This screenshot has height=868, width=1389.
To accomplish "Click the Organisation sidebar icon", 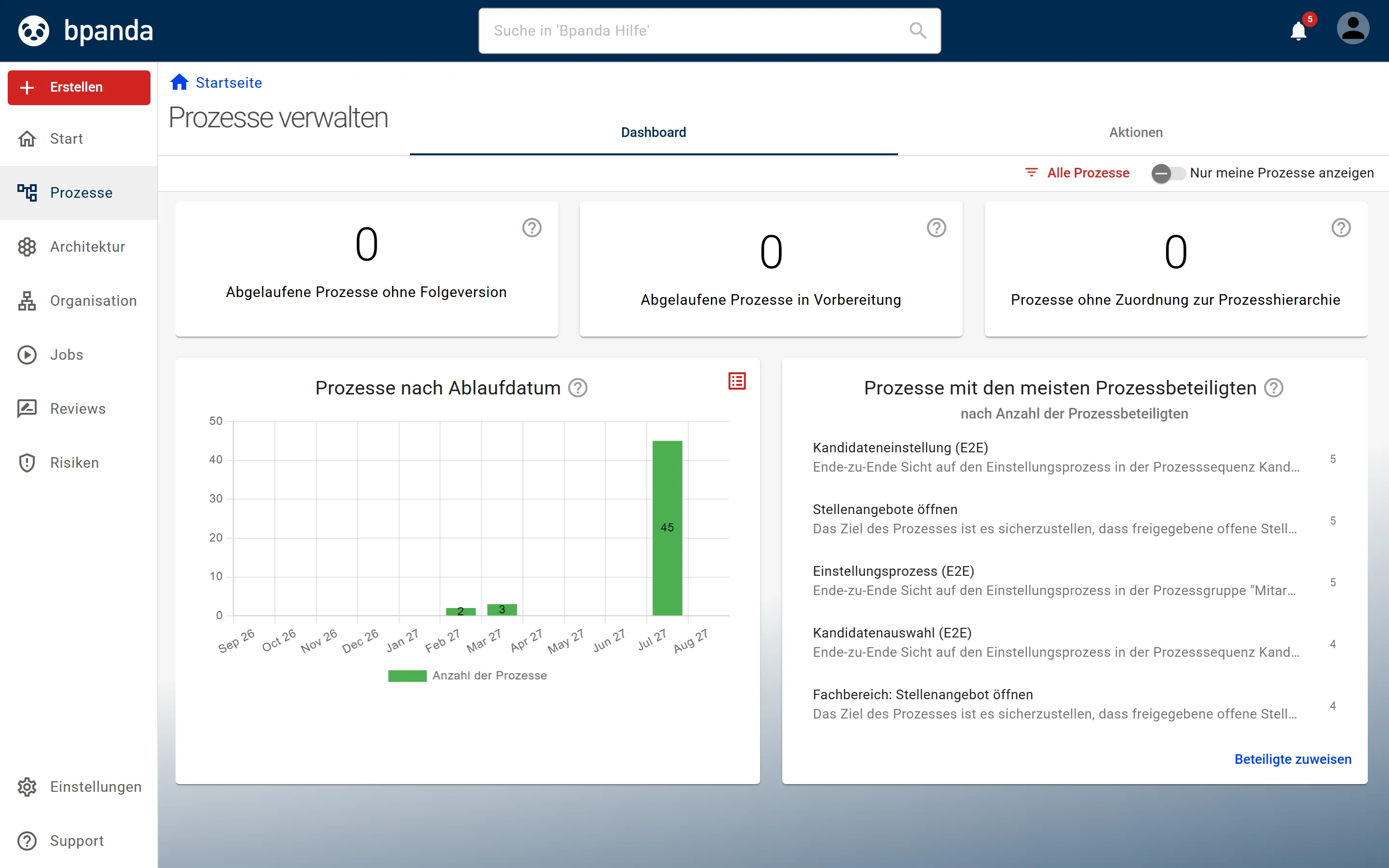I will [x=27, y=301].
